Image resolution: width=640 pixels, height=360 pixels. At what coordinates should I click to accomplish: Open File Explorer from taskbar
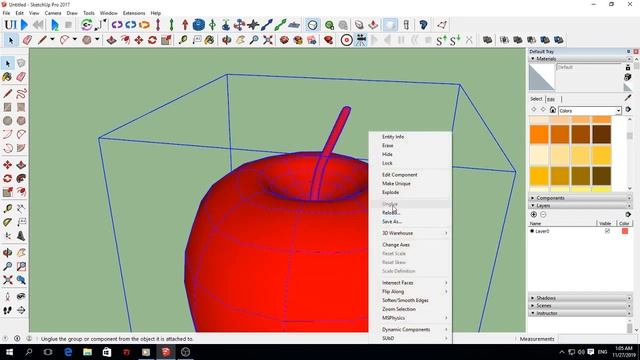(87, 352)
